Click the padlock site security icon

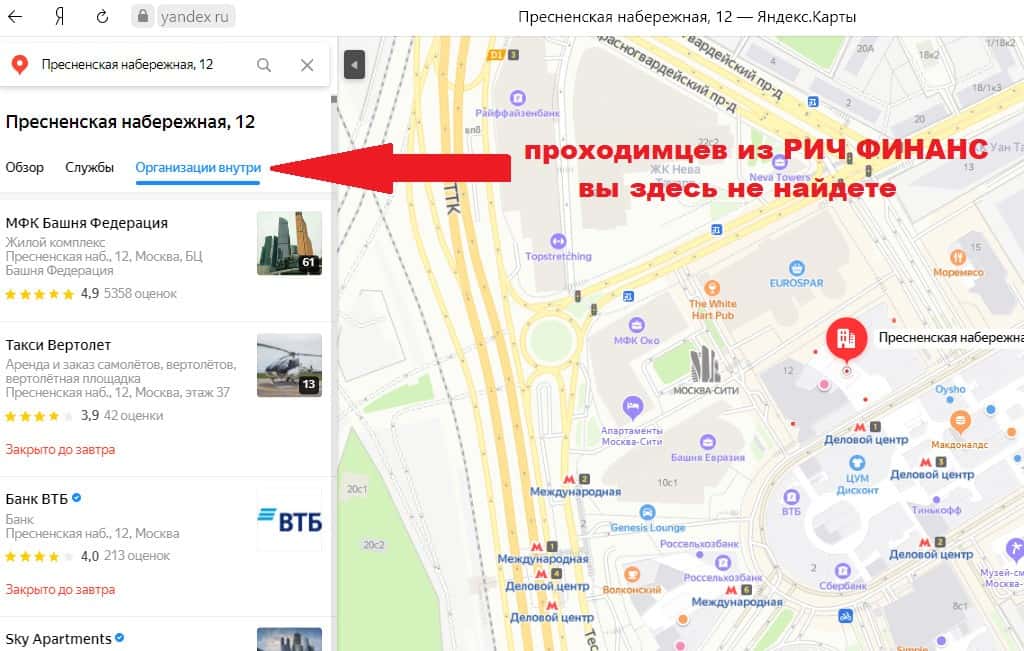142,16
